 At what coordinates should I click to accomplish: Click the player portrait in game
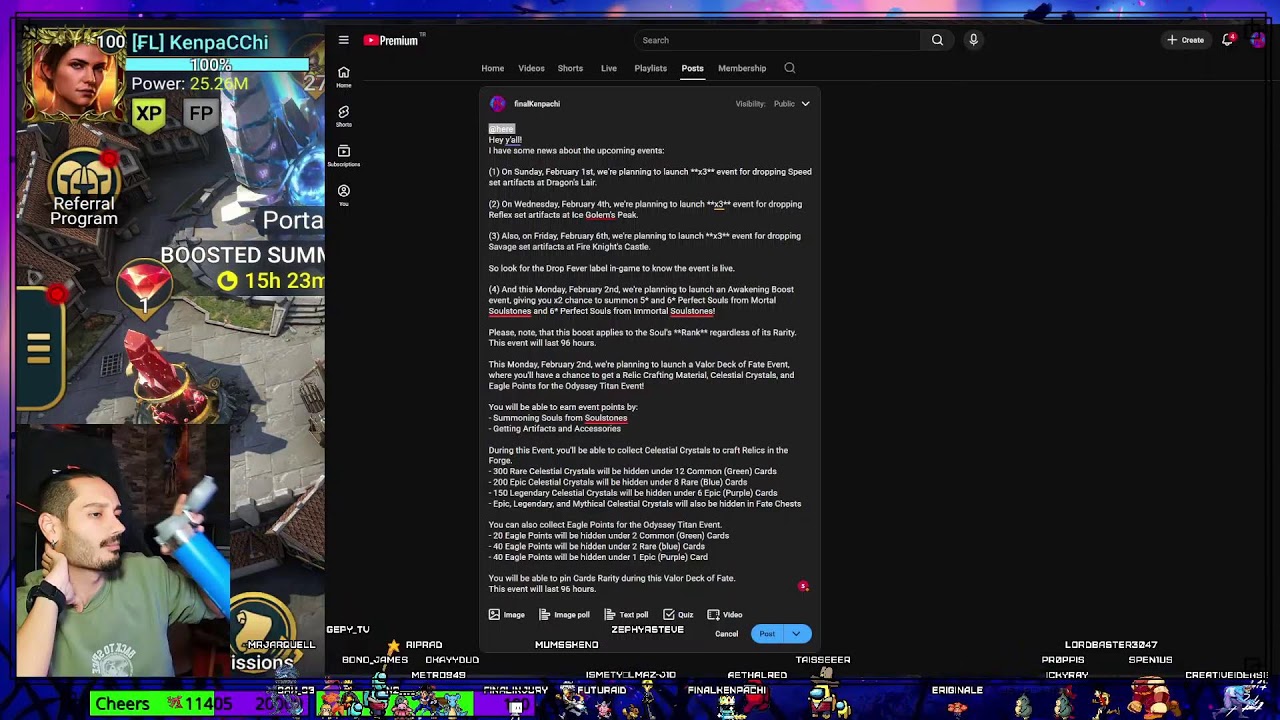(x=73, y=77)
